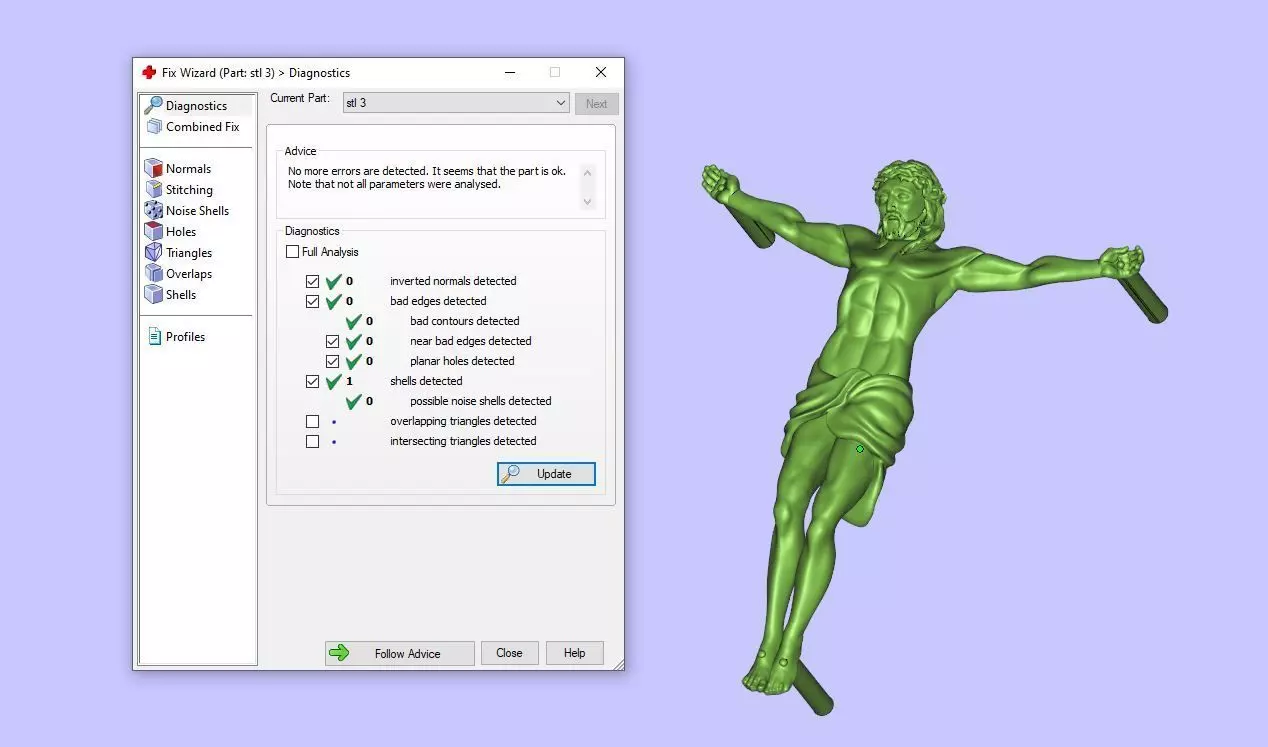Click the green arrow on Follow Advice
The width and height of the screenshot is (1268, 747).
coord(339,653)
